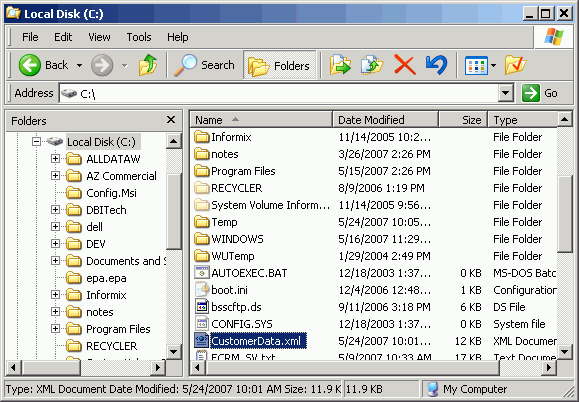Click the file list scroll down arrow
The image size is (579, 402).
[565, 351]
